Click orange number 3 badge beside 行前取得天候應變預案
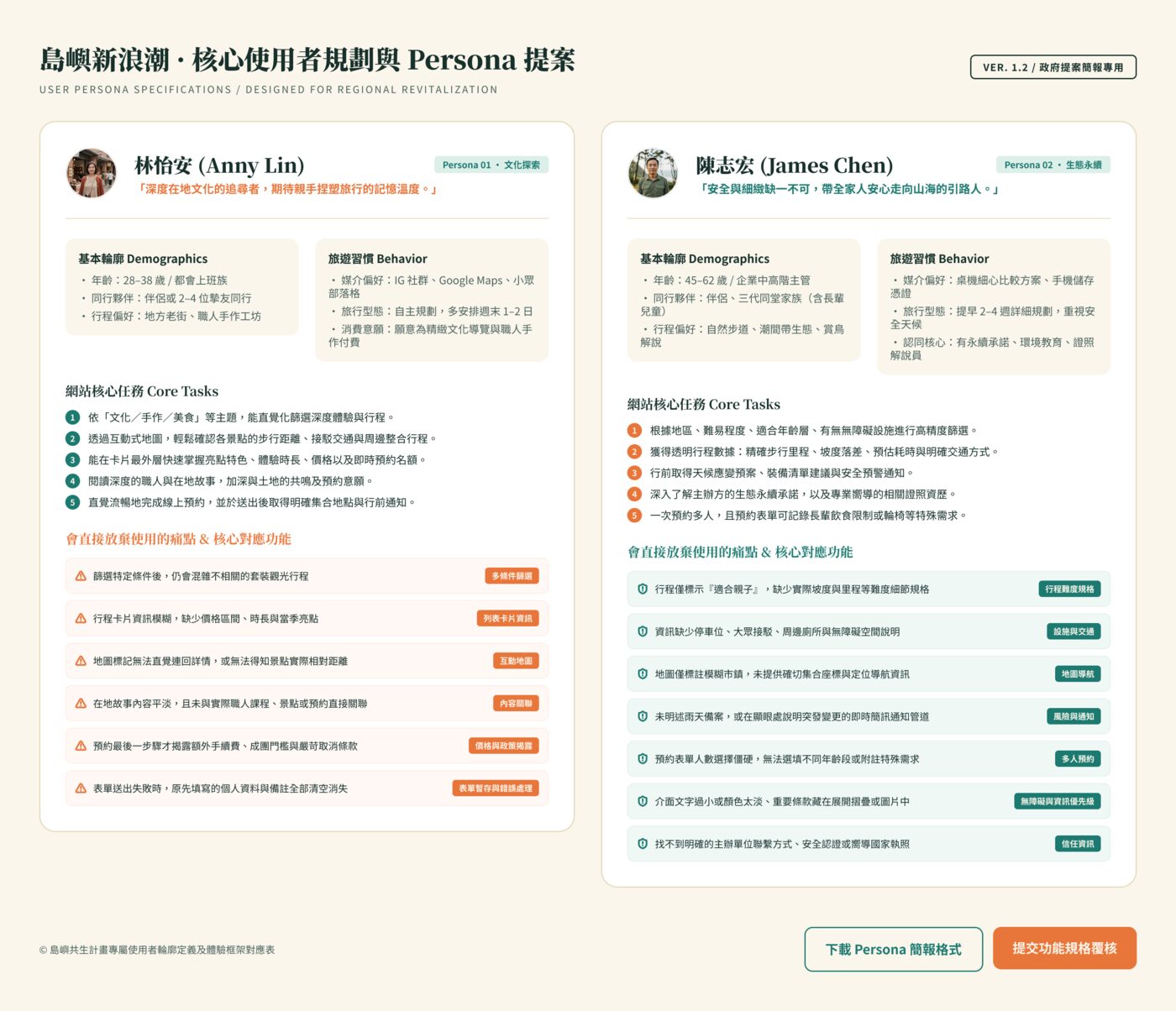Image resolution: width=1176 pixels, height=1011 pixels. (635, 473)
